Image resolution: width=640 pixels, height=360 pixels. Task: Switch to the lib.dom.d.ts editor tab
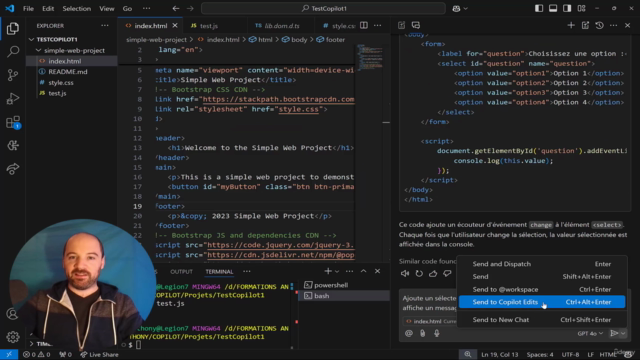(x=282, y=26)
